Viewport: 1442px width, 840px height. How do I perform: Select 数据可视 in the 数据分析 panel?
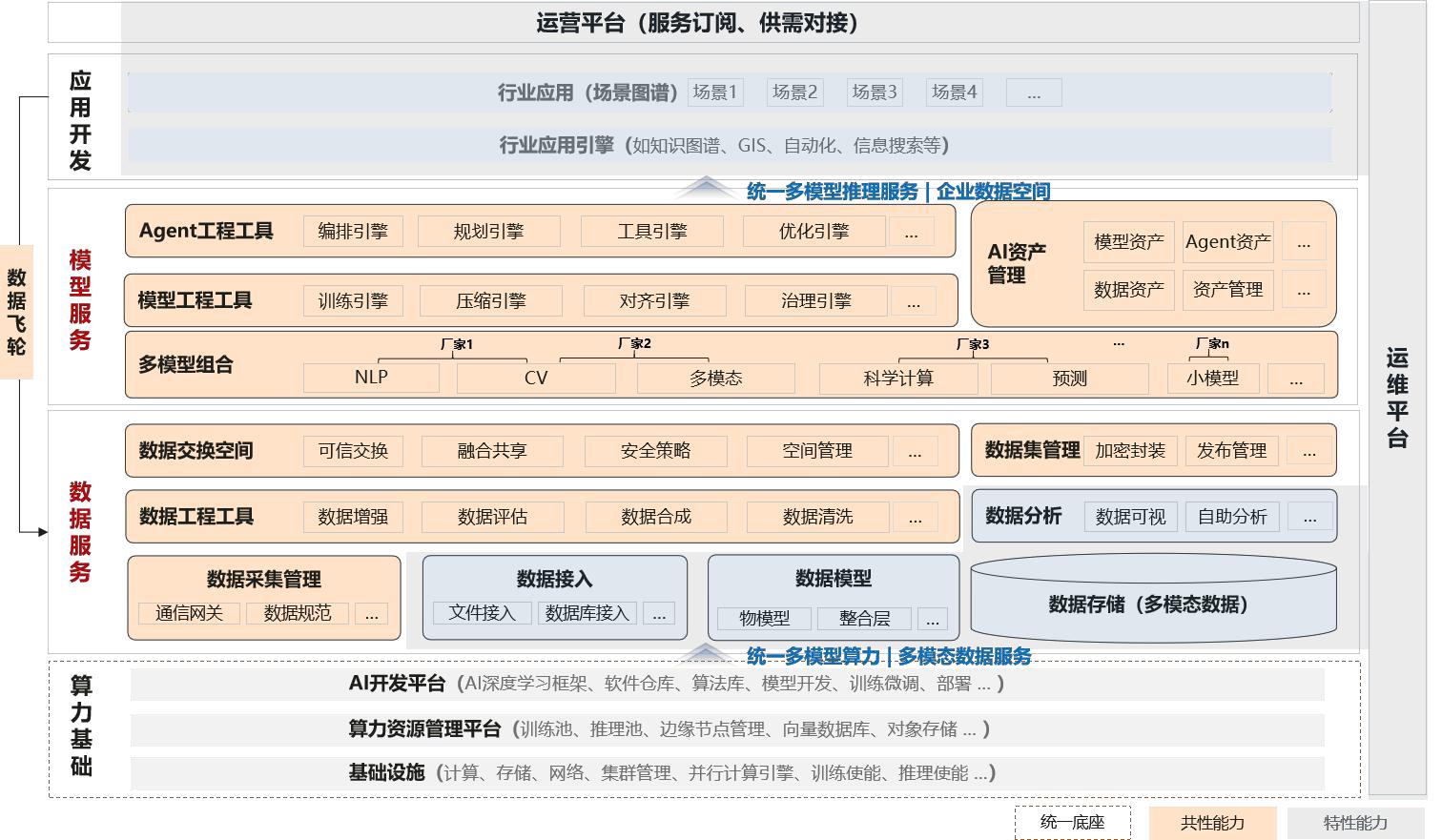click(x=1130, y=517)
